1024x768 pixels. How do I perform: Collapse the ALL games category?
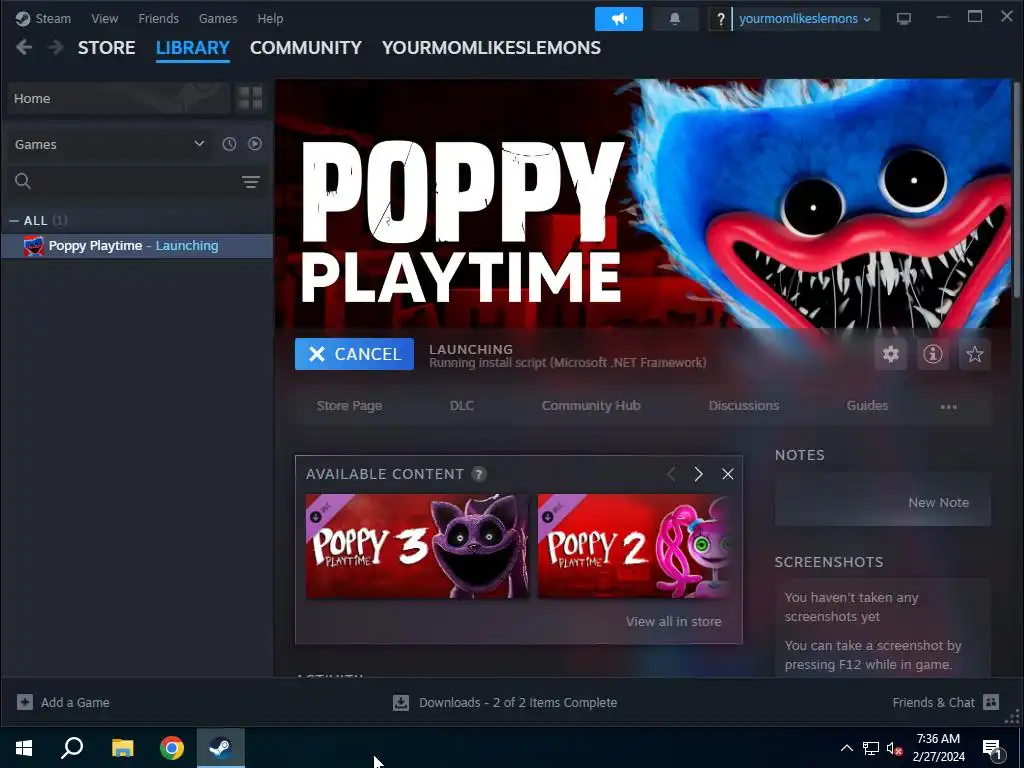click(x=13, y=221)
